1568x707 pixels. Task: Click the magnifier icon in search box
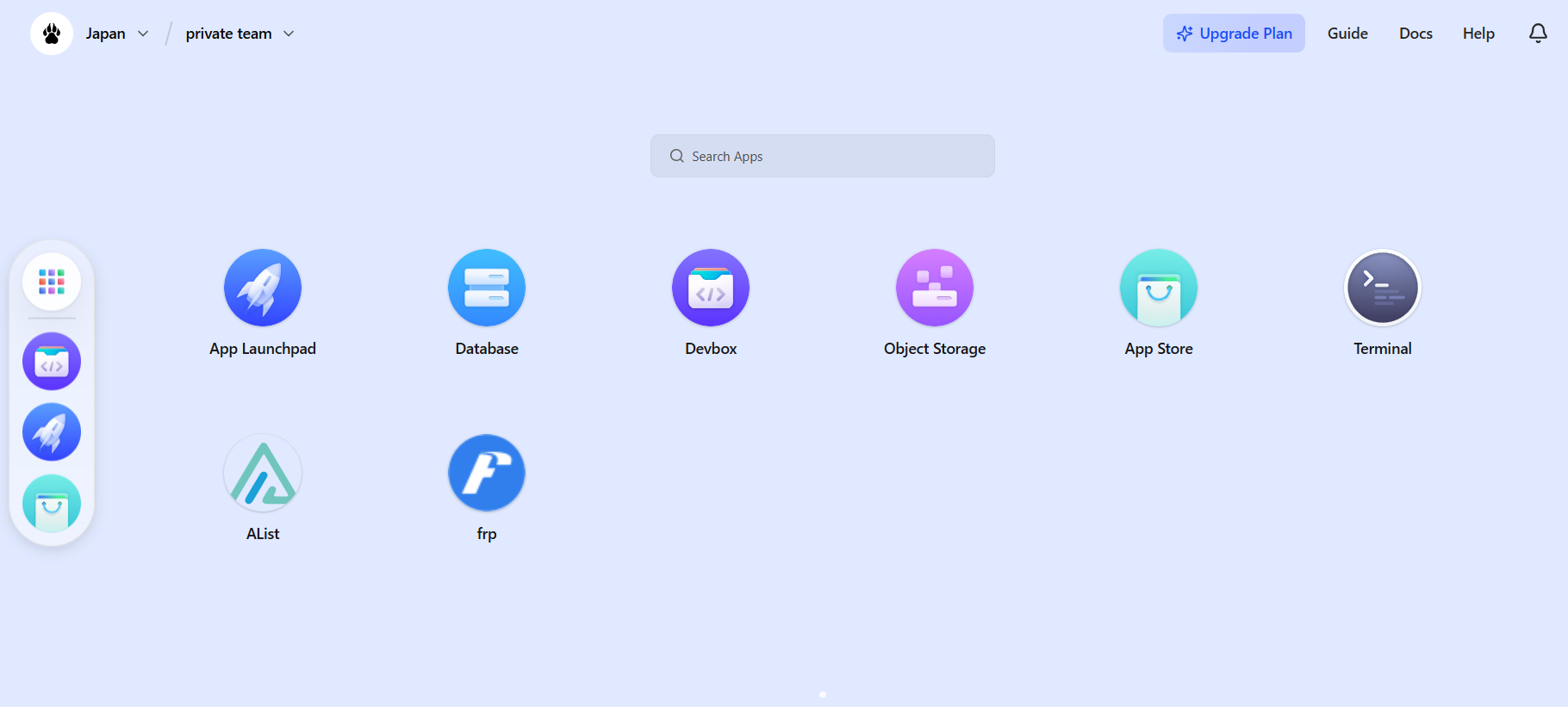tap(677, 156)
